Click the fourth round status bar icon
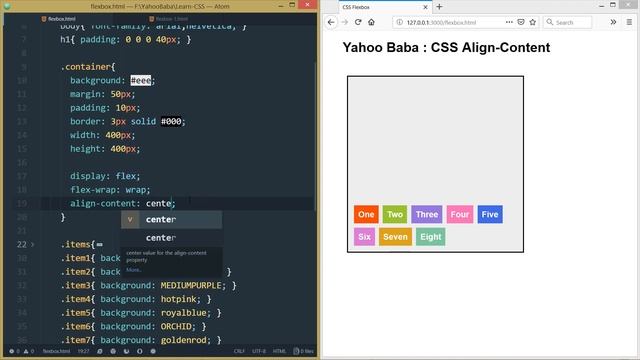 point(140,351)
